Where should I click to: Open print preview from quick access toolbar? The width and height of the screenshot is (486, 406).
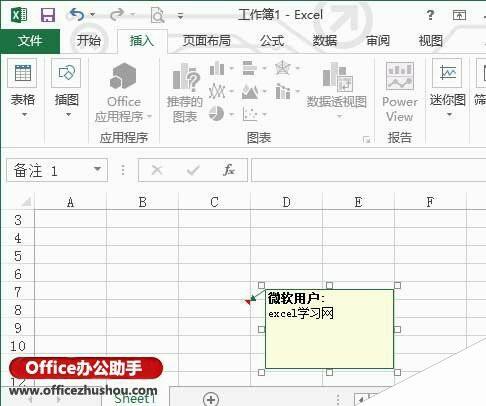pos(157,15)
